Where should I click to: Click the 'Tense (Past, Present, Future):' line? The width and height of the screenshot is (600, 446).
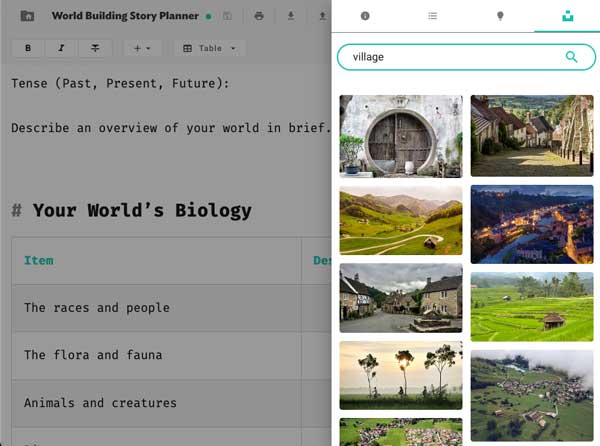click(x=120, y=83)
